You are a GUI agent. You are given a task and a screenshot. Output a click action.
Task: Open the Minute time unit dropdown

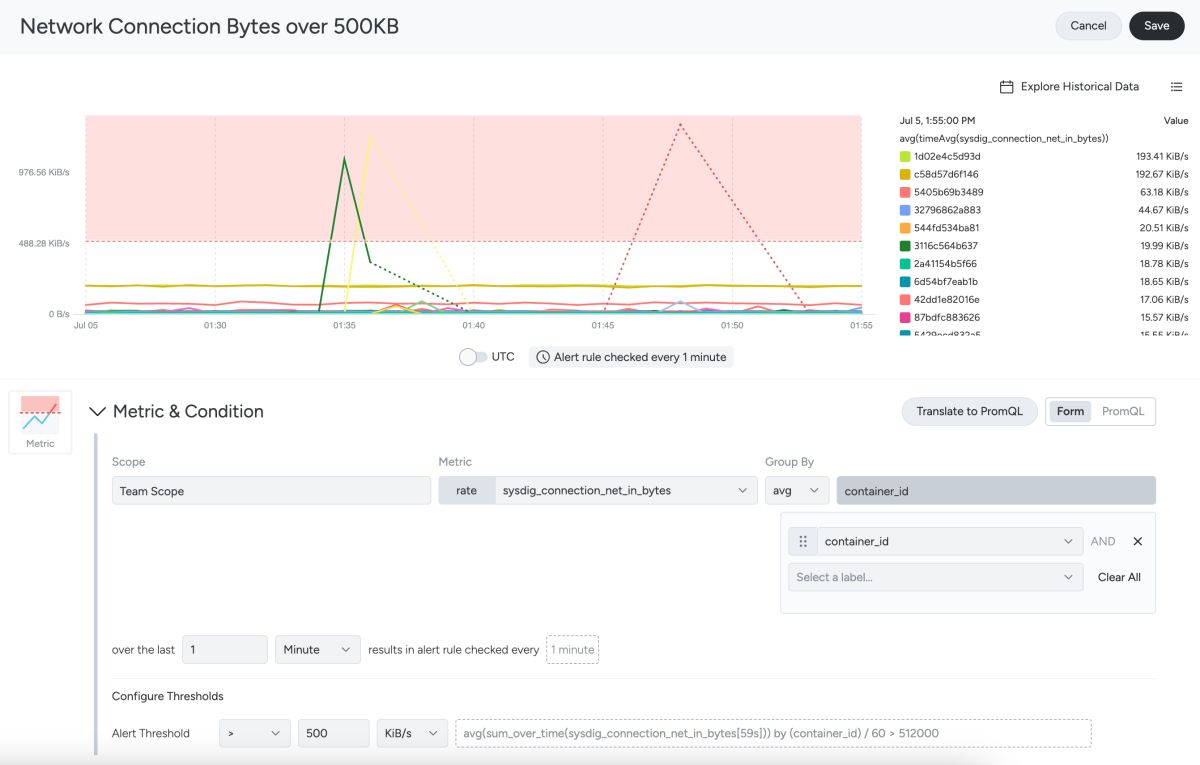(x=318, y=649)
